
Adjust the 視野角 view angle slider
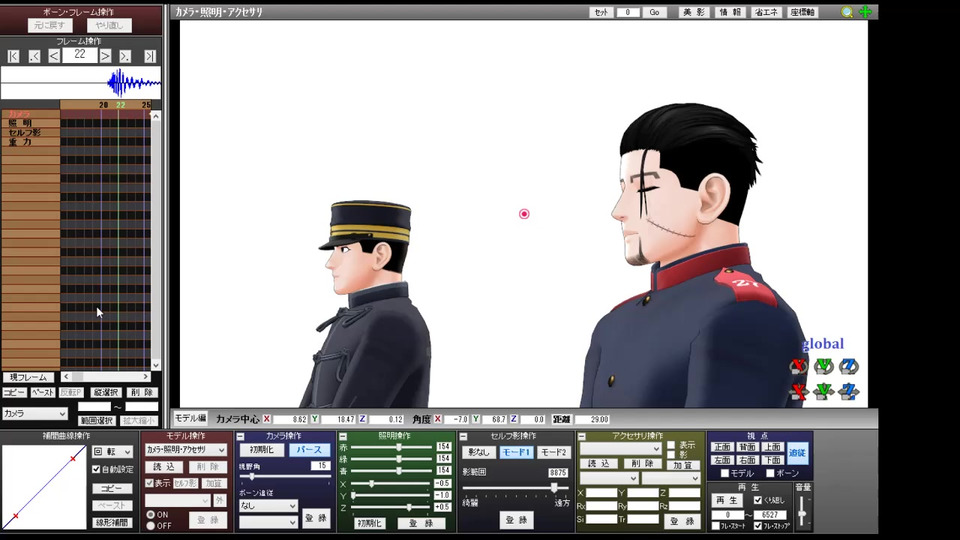click(x=251, y=476)
